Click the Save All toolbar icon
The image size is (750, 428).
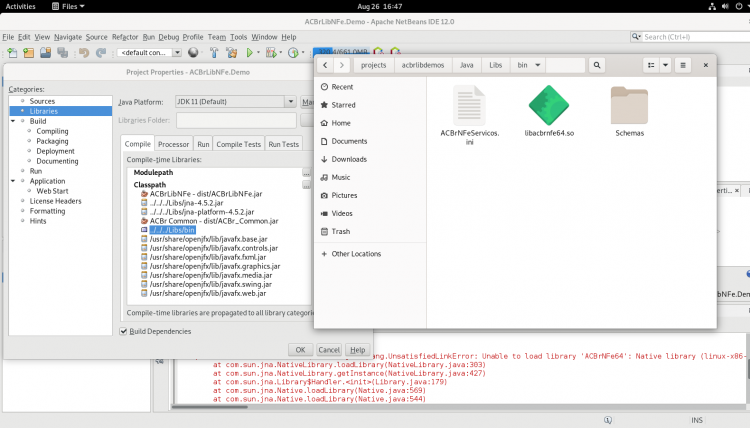[x=63, y=53]
